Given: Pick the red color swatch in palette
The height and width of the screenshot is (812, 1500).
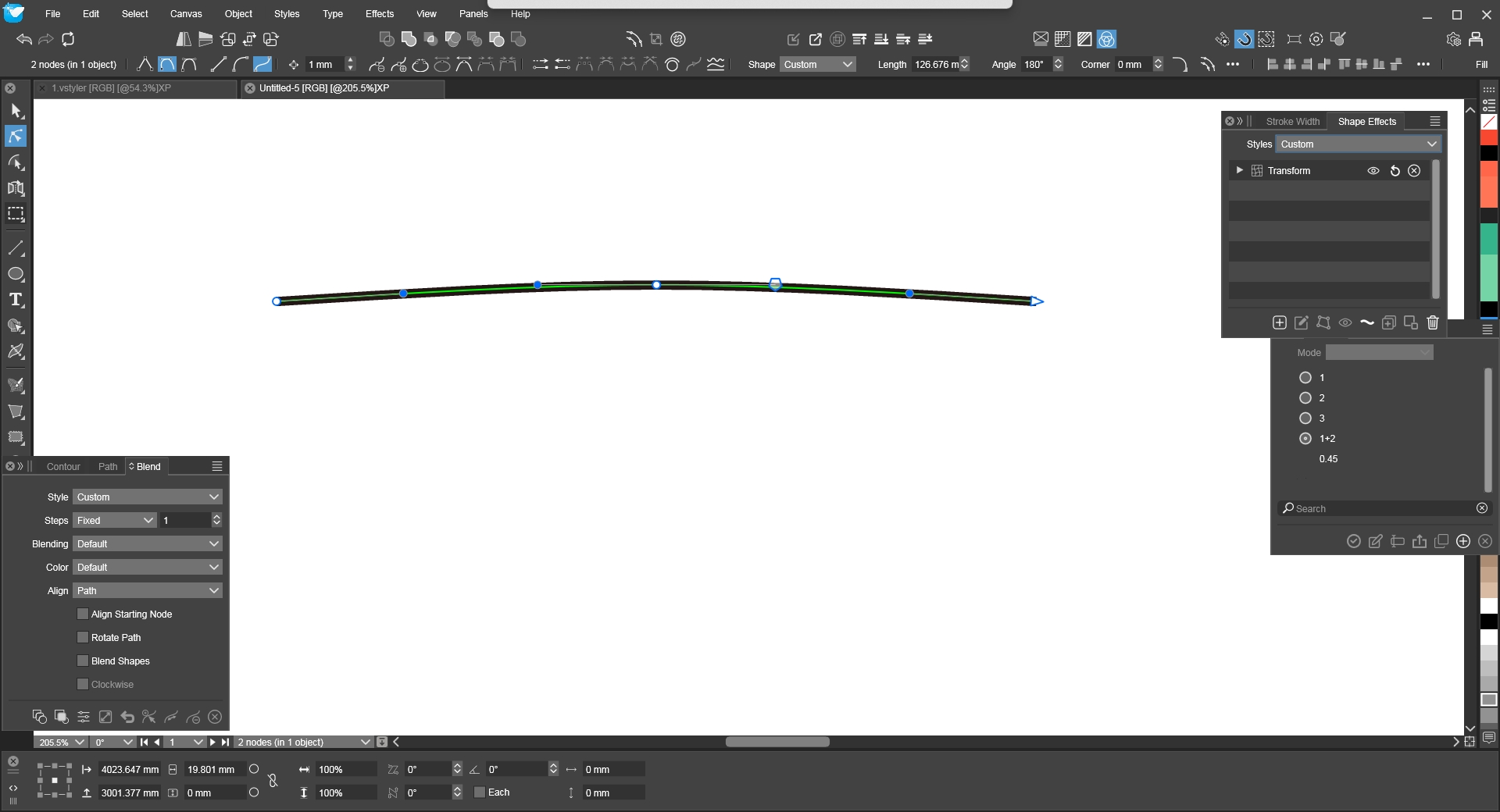Looking at the screenshot, I should click(x=1489, y=137).
